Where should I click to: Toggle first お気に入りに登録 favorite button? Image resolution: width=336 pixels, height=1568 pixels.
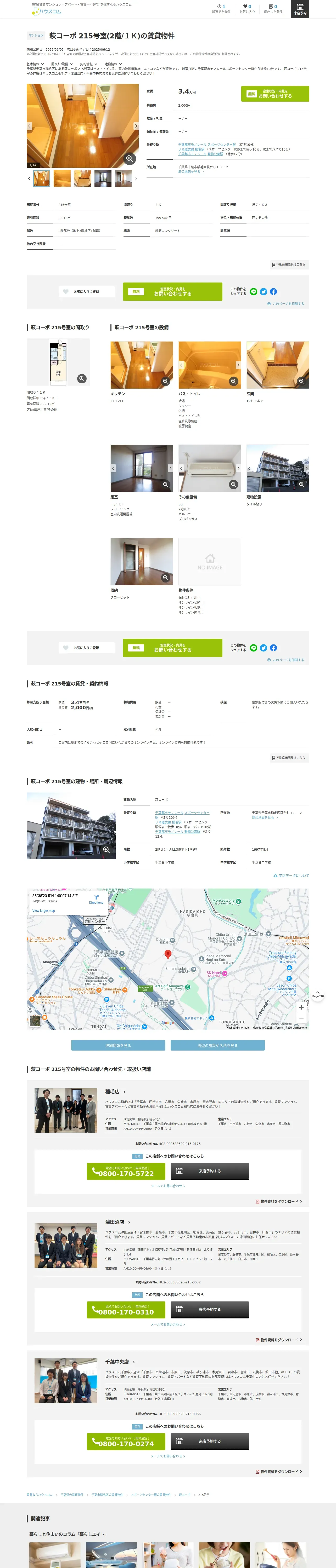pyautogui.click(x=87, y=292)
